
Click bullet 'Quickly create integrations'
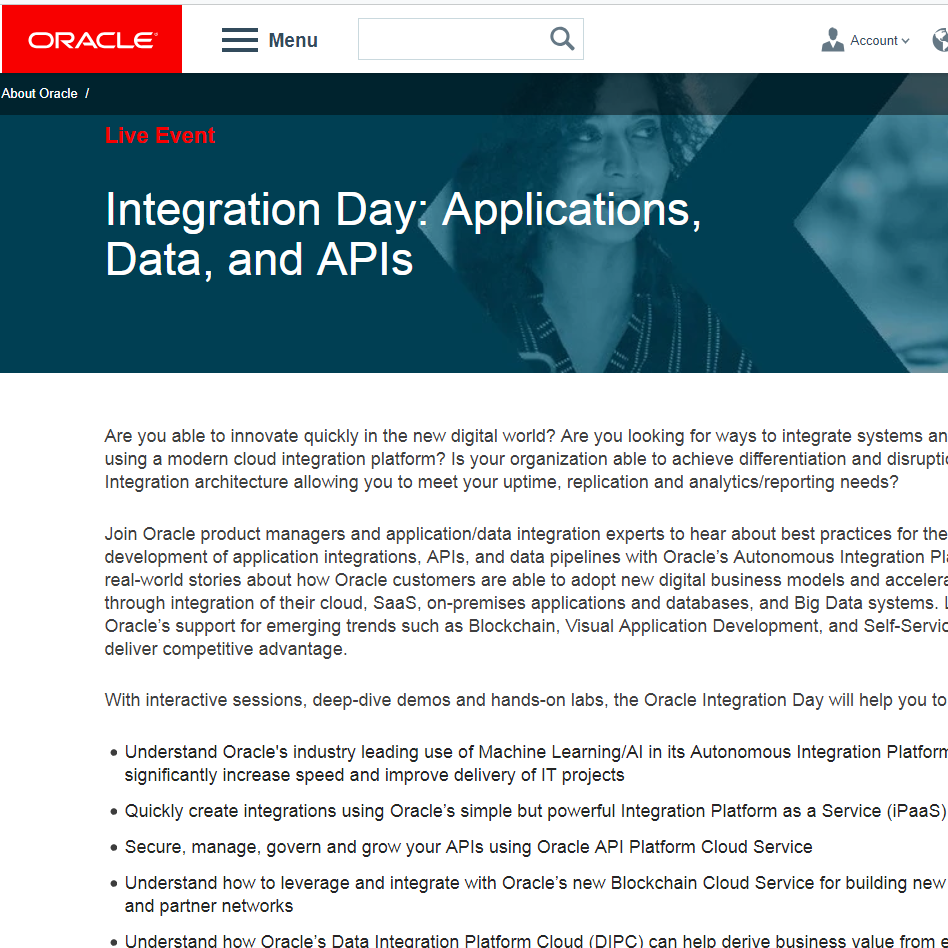click(536, 811)
